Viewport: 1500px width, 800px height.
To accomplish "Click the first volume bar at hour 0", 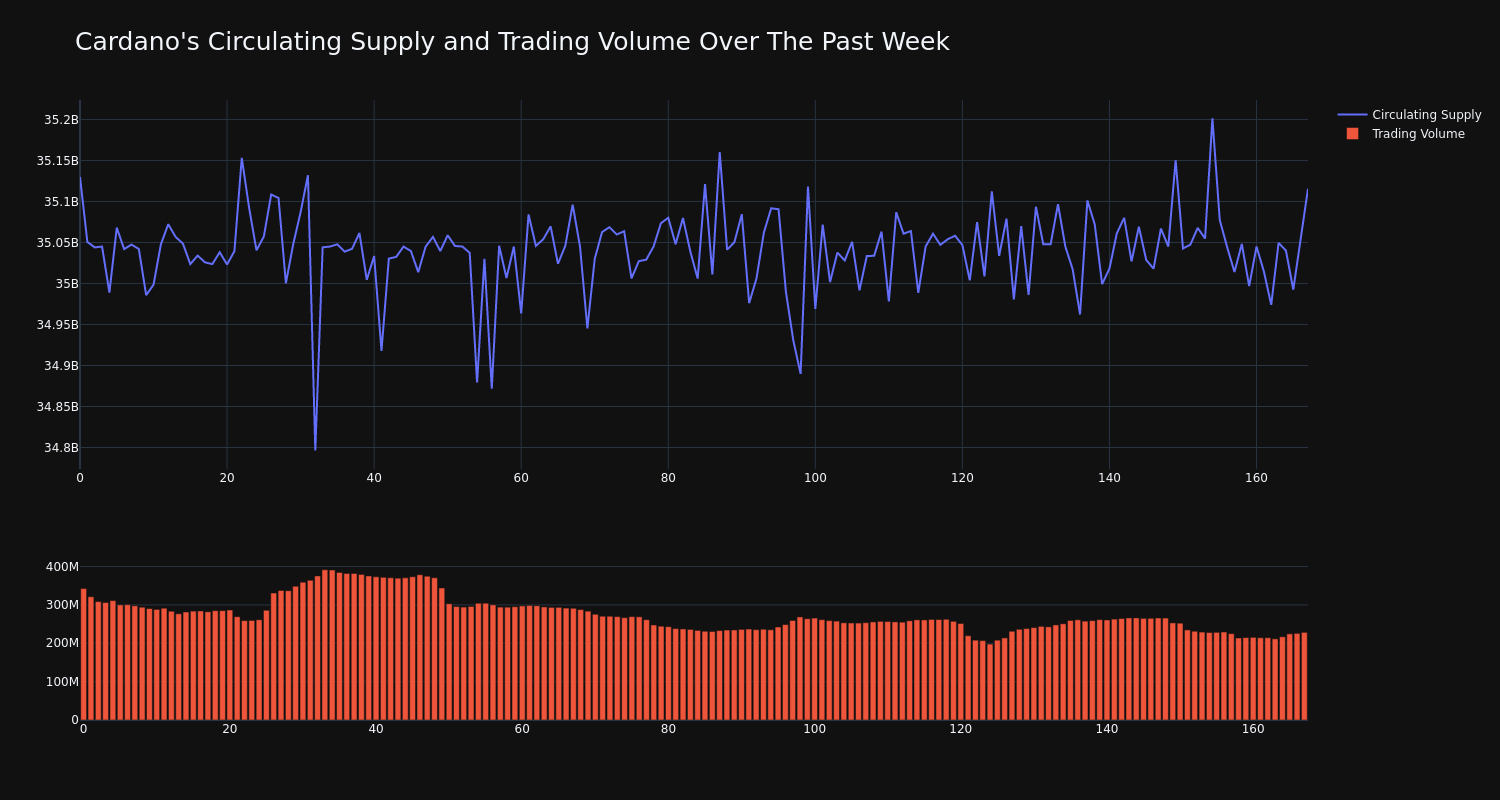I will coord(83,654).
